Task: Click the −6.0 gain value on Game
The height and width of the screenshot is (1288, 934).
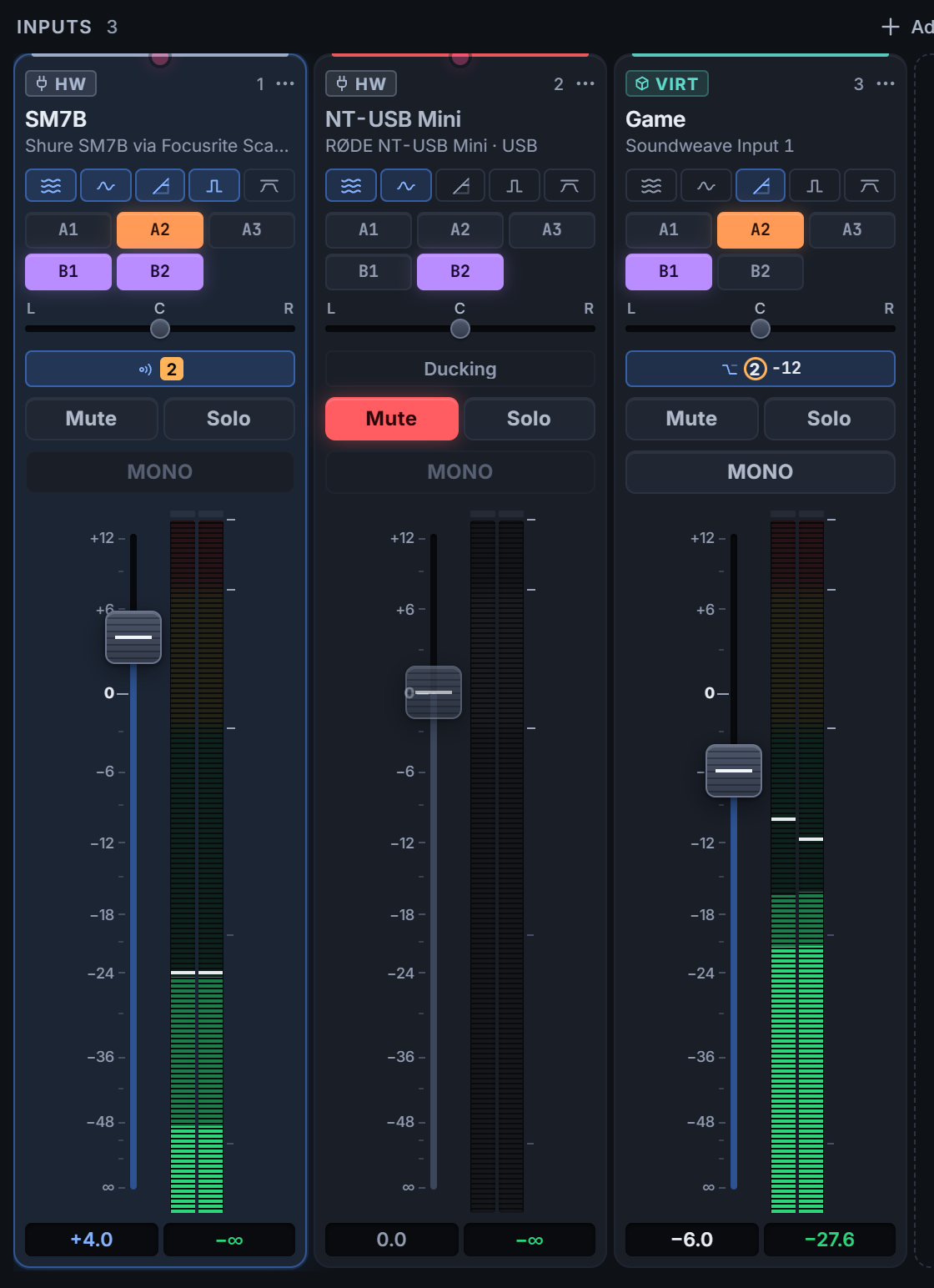Action: 692,1240
